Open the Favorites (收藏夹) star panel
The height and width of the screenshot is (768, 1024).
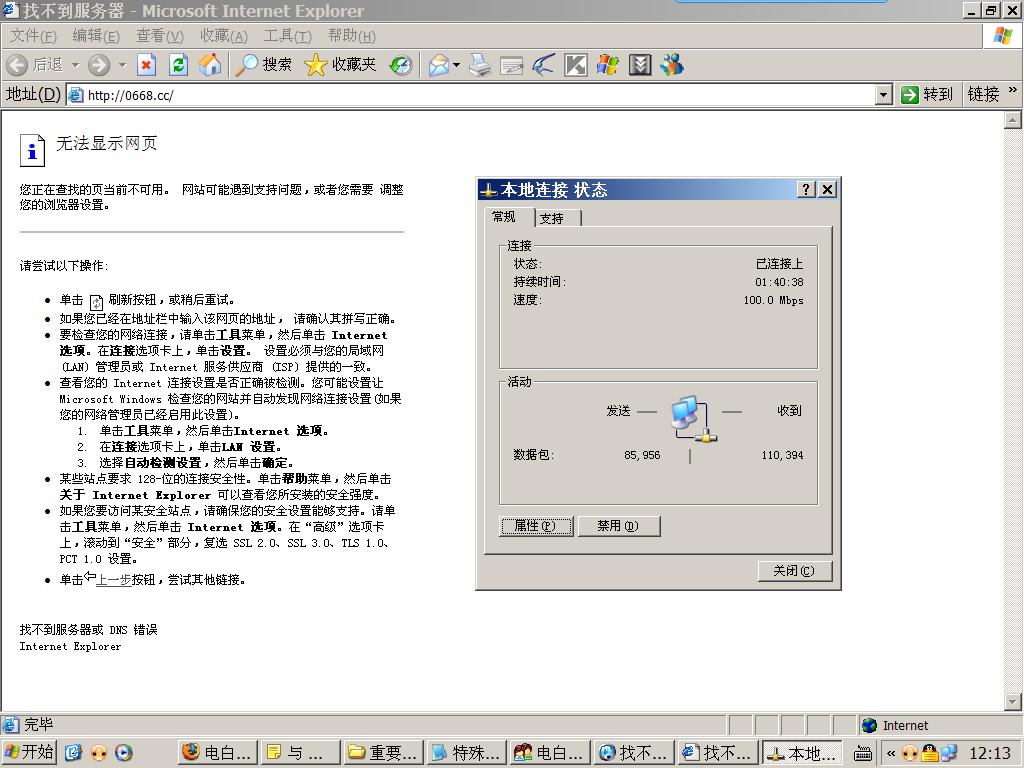click(x=340, y=65)
